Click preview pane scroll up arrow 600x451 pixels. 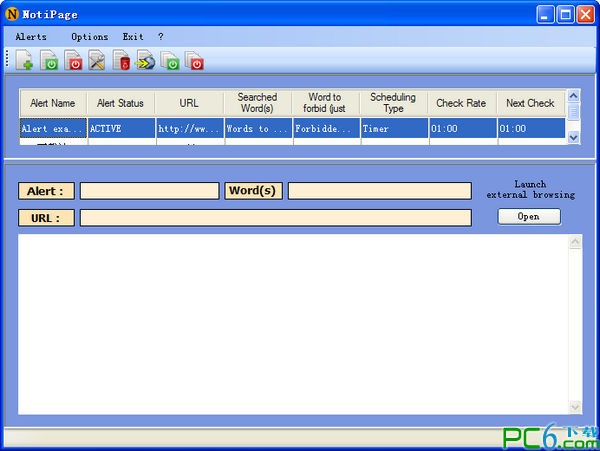[575, 242]
